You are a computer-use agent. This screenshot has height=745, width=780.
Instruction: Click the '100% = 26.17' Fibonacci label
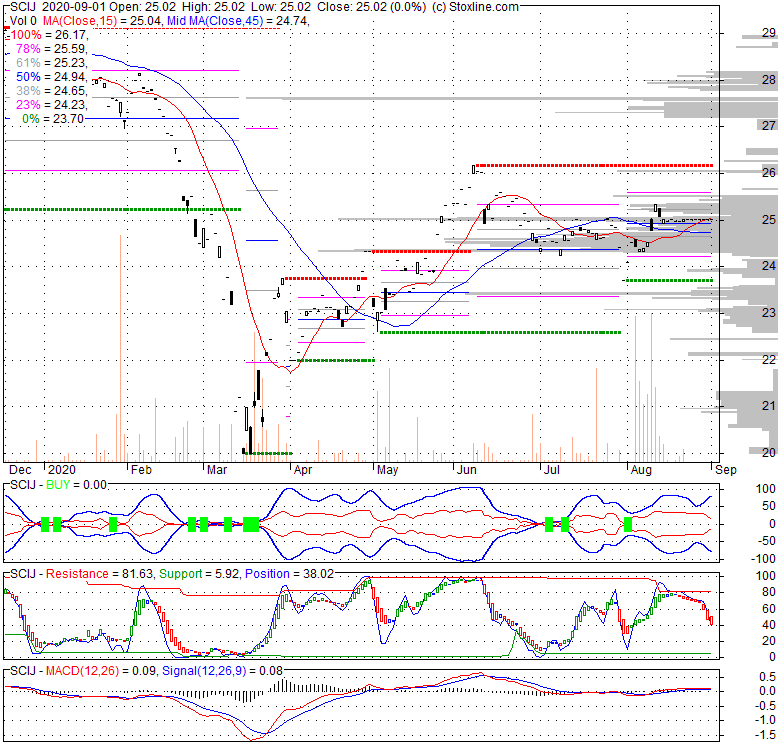pyautogui.click(x=49, y=35)
